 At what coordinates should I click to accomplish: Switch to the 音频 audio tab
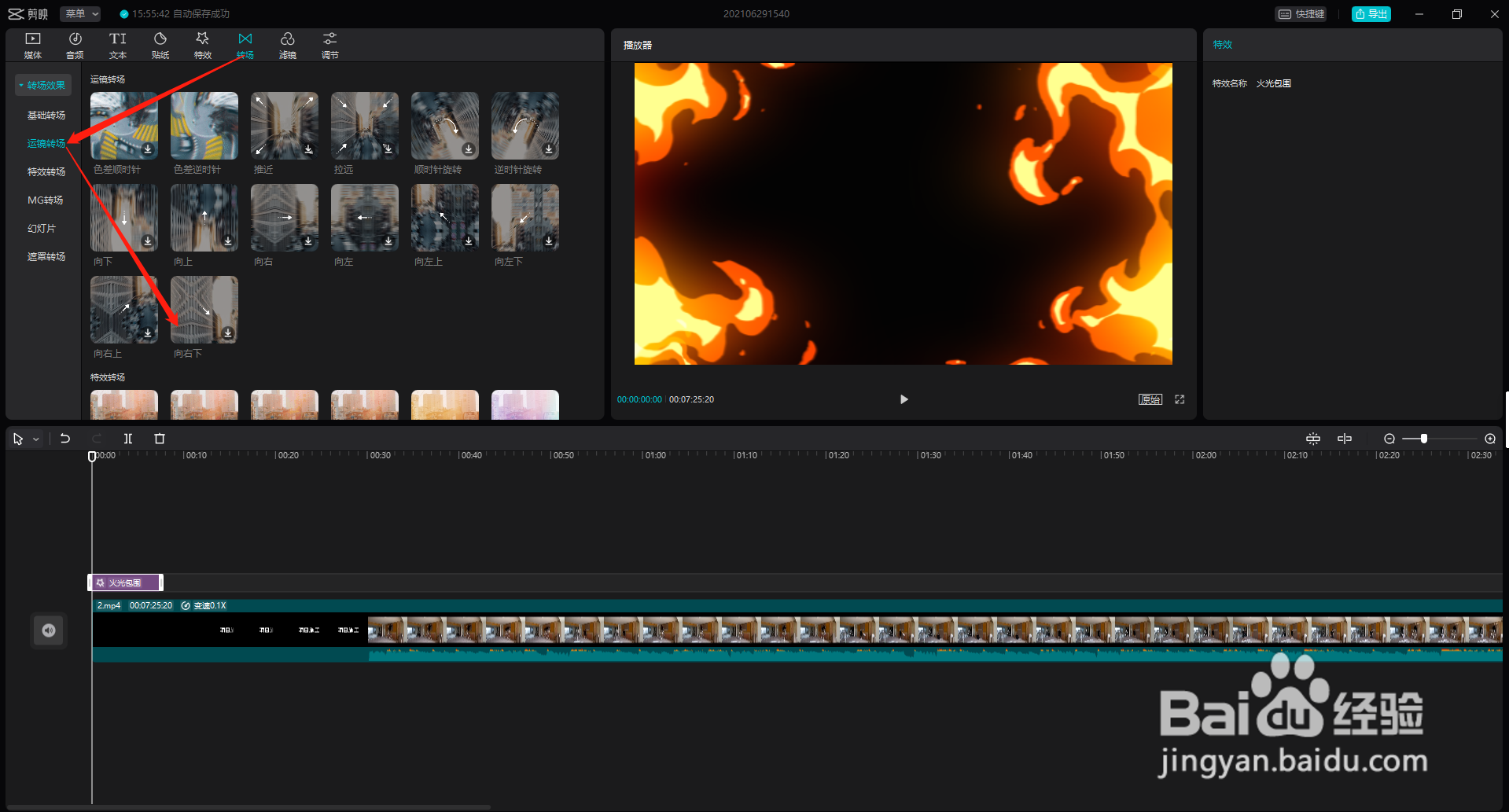(75, 46)
